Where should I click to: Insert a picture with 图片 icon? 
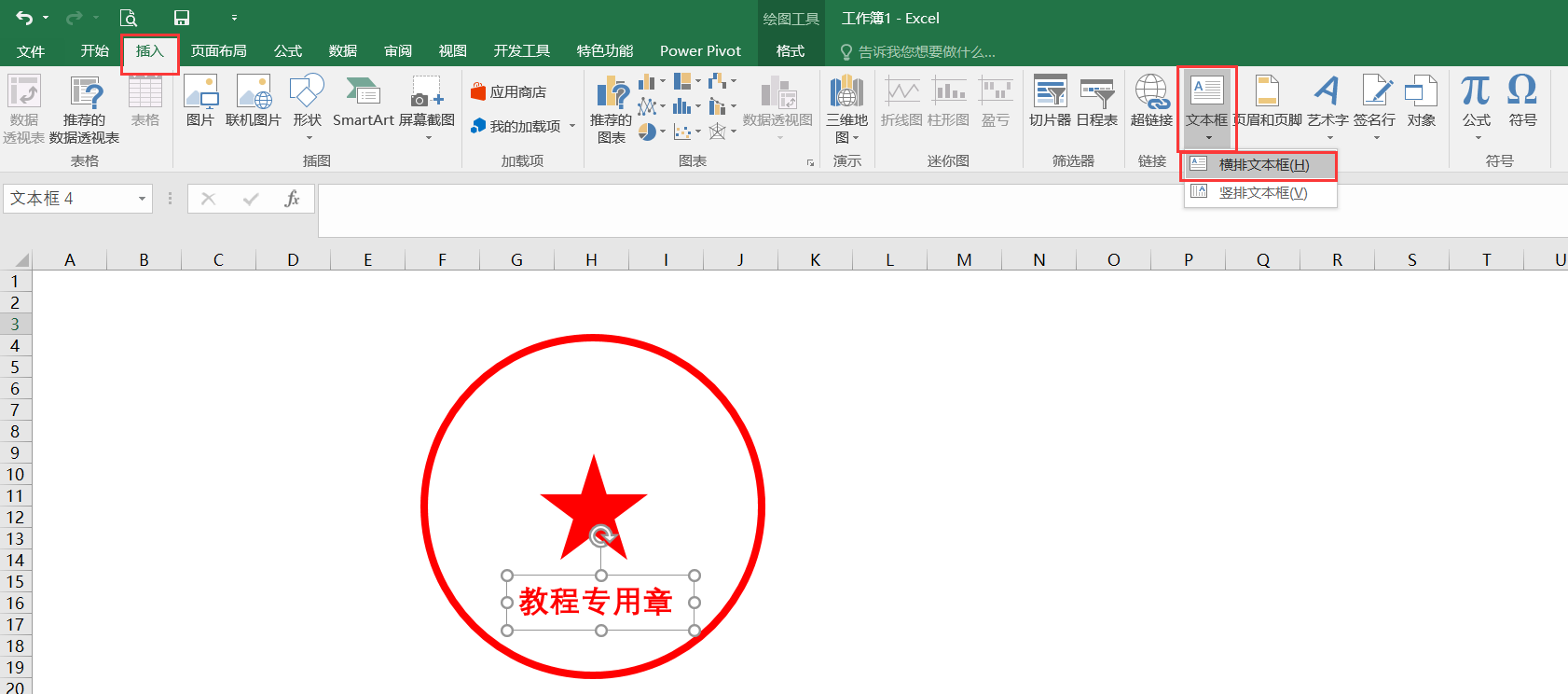click(x=200, y=101)
